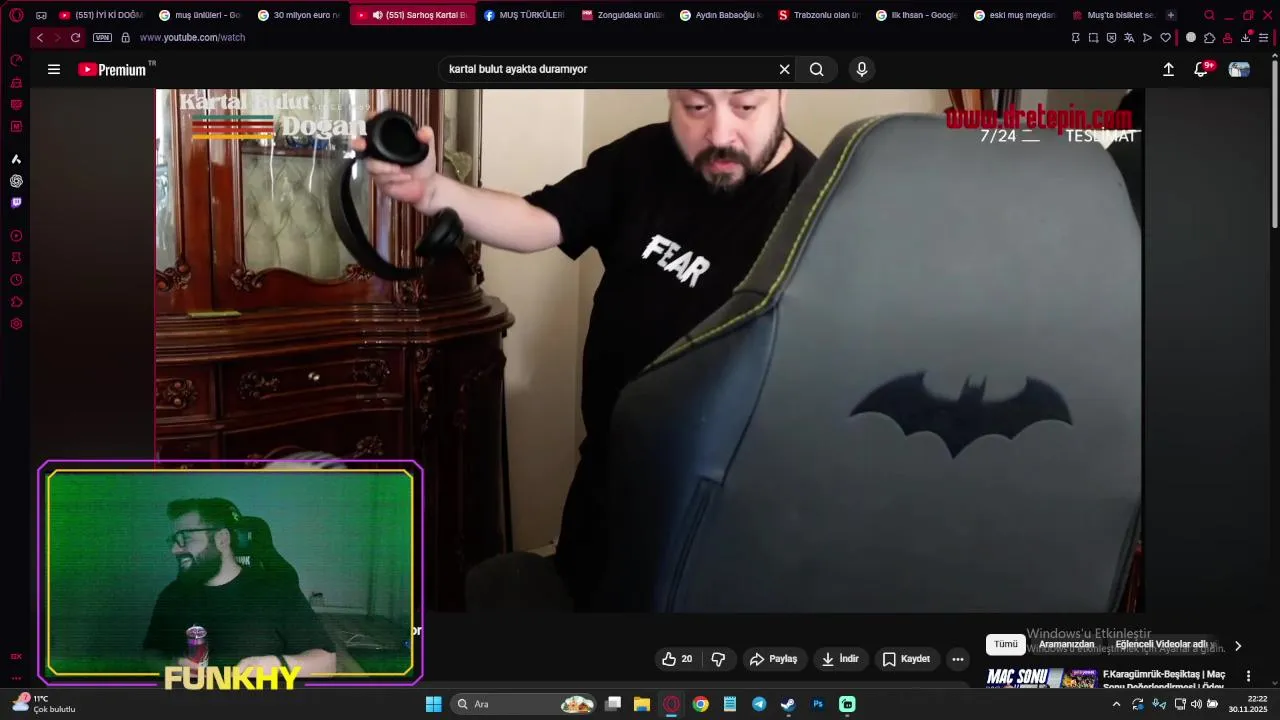Switch to the Muş'ta bisiklet tab
The height and width of the screenshot is (720, 1280).
point(1112,15)
